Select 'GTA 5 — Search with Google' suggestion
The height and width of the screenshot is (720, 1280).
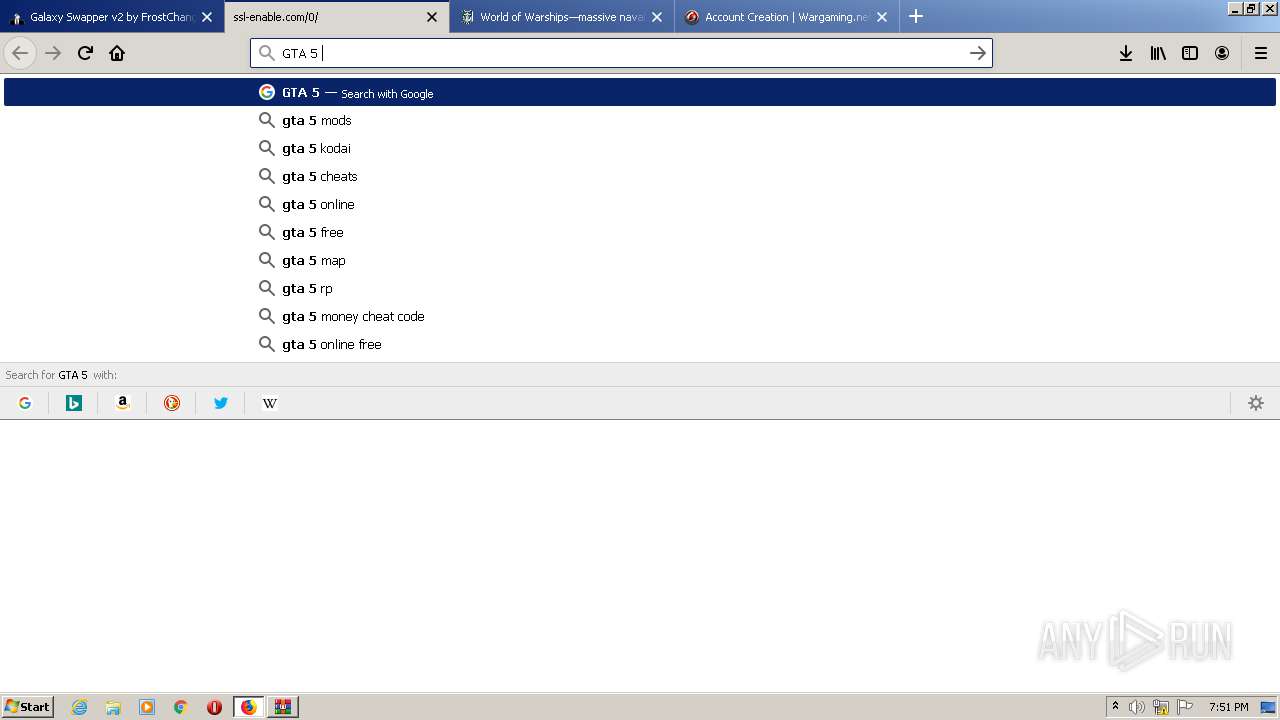coord(640,92)
